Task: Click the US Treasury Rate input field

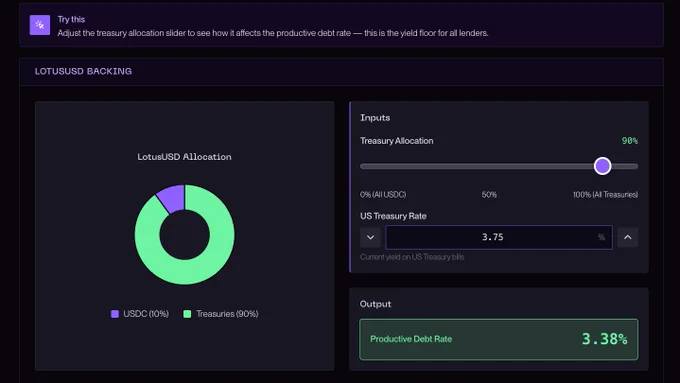Action: (x=499, y=237)
